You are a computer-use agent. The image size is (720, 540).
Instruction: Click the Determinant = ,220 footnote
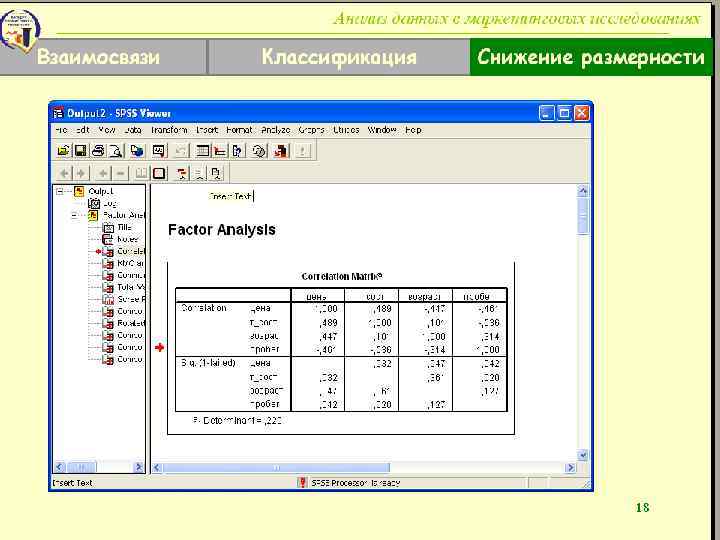[238, 420]
